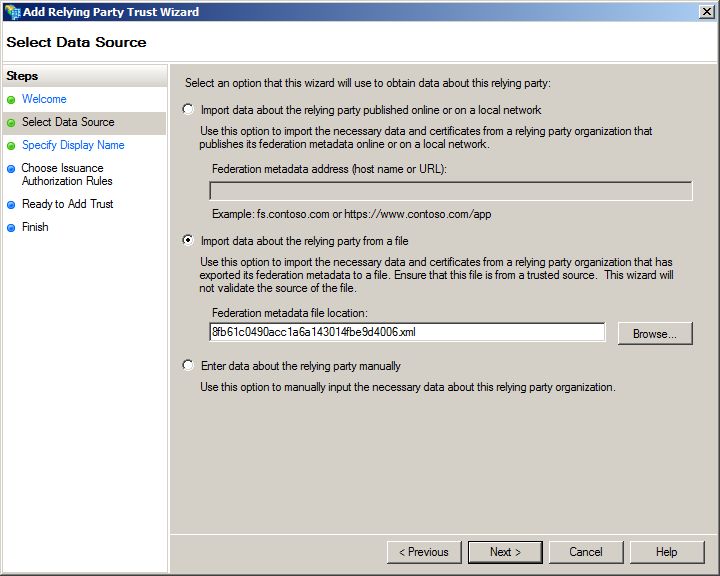Click the Steps panel header
This screenshot has height=576, width=720.
[x=84, y=76]
